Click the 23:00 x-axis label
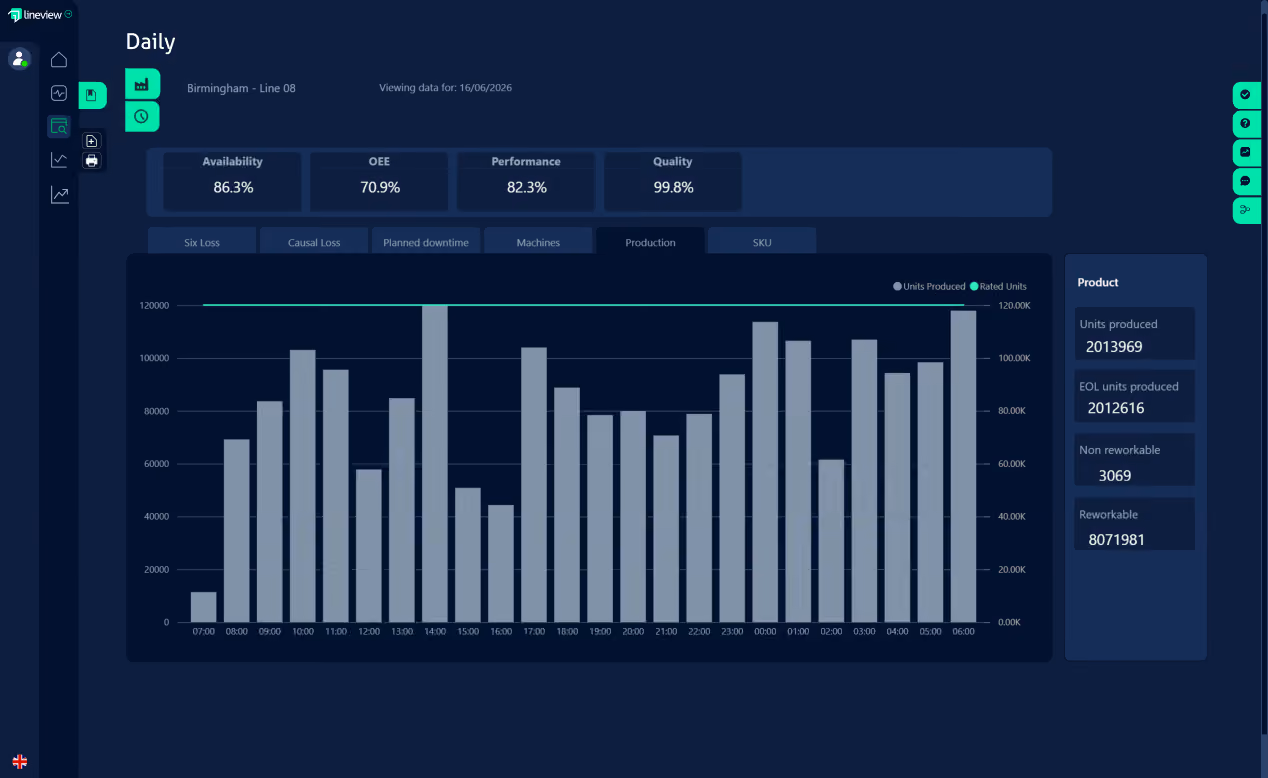This screenshot has width=1268, height=778. pos(732,632)
